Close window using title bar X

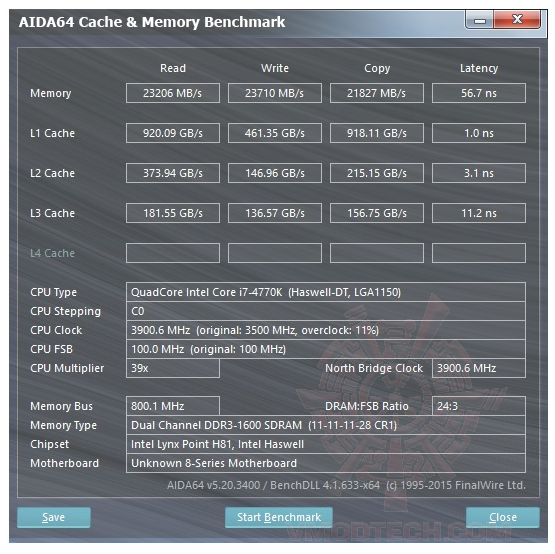point(517,19)
